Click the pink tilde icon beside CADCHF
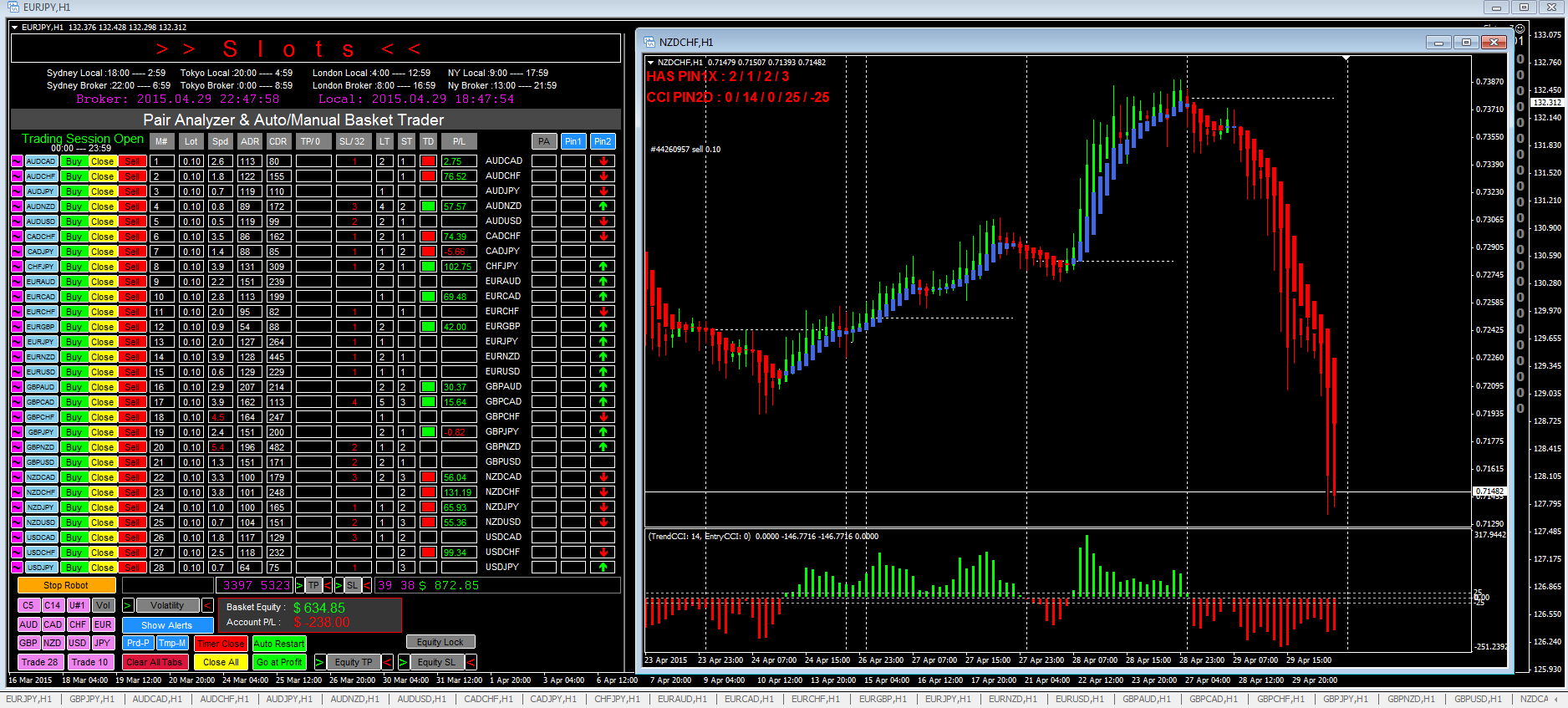This screenshot has width=1568, height=708. point(17,237)
